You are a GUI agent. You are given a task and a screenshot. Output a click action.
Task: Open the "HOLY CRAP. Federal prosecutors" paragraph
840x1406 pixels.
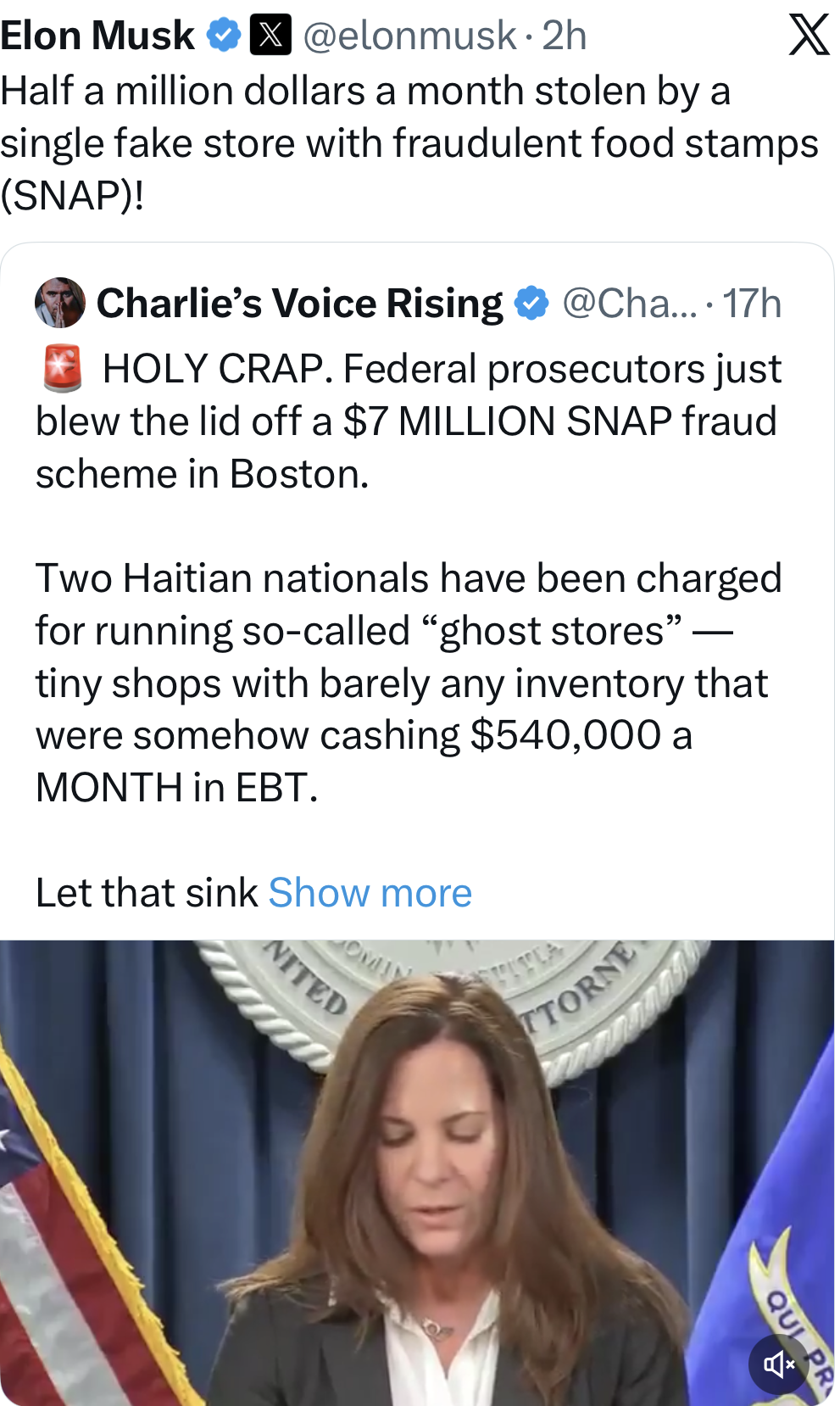tap(407, 421)
